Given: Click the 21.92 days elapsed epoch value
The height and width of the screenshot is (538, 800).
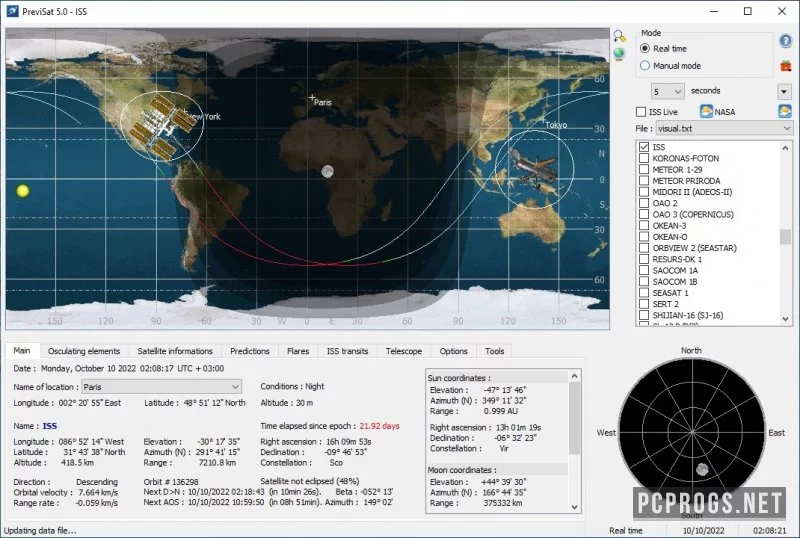Looking at the screenshot, I should (x=379, y=426).
